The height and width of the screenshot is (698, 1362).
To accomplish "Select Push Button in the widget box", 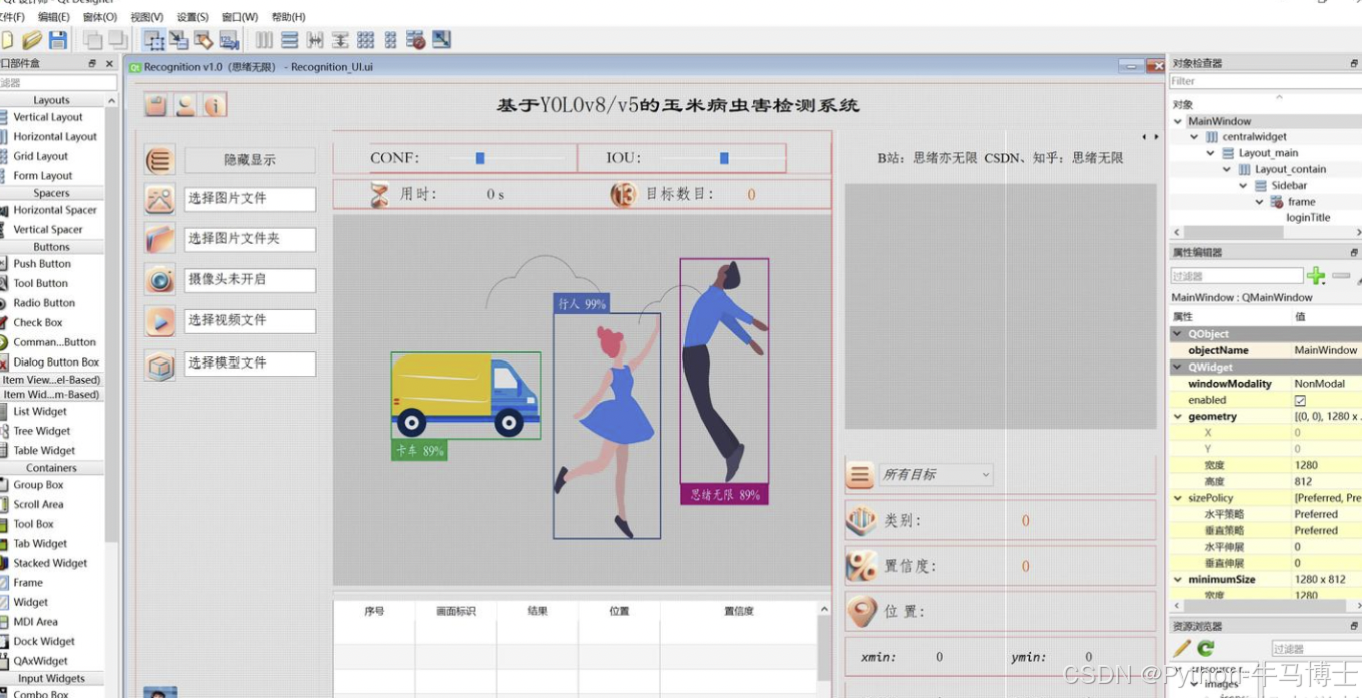I will click(x=42, y=264).
